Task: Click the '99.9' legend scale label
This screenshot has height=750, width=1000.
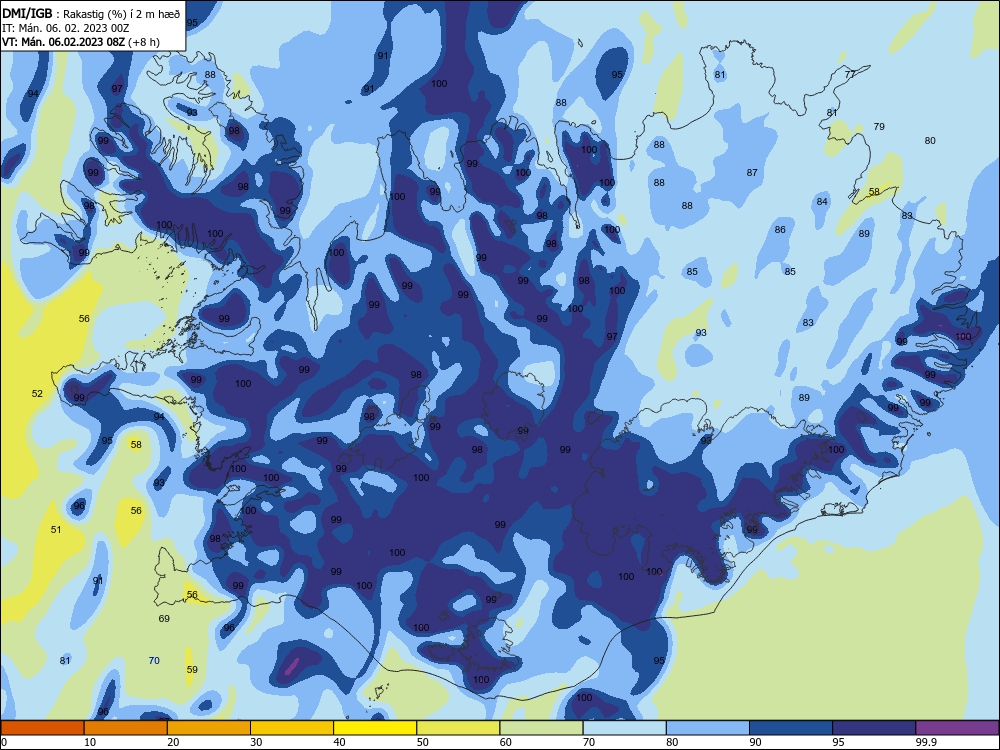Action: [x=926, y=742]
